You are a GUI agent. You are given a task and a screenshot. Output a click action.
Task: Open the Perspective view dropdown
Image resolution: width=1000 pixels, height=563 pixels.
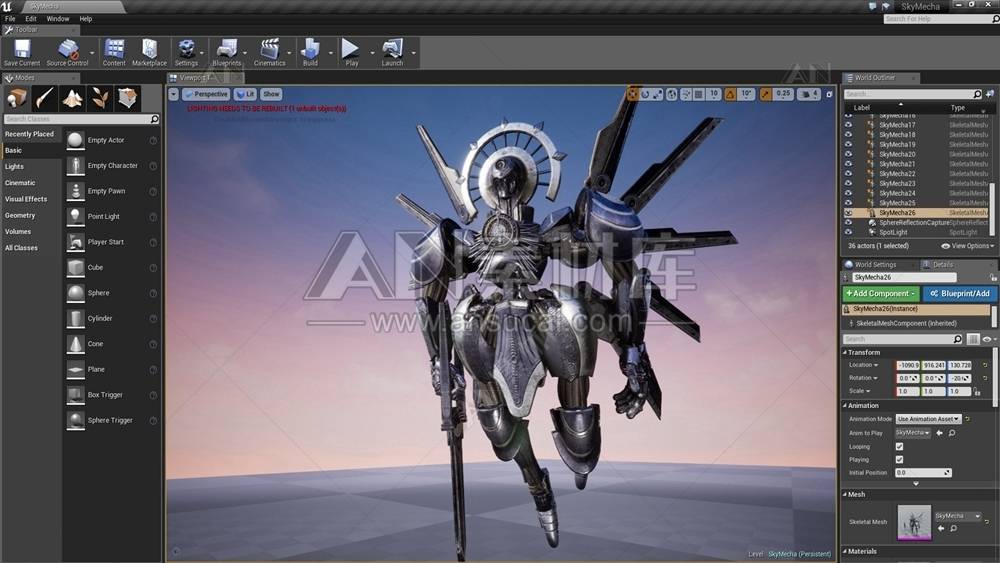pyautogui.click(x=206, y=94)
